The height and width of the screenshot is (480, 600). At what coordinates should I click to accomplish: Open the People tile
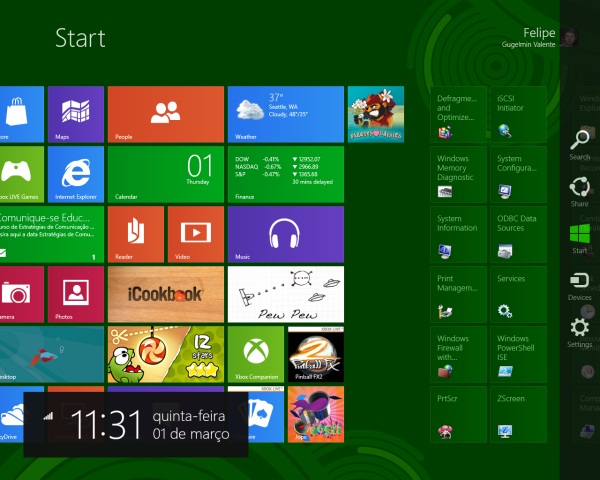coord(166,114)
